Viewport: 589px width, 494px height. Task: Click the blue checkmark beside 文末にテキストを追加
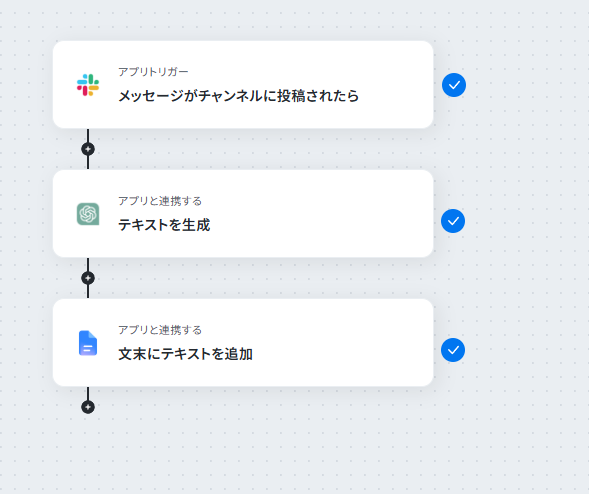[x=453, y=350]
